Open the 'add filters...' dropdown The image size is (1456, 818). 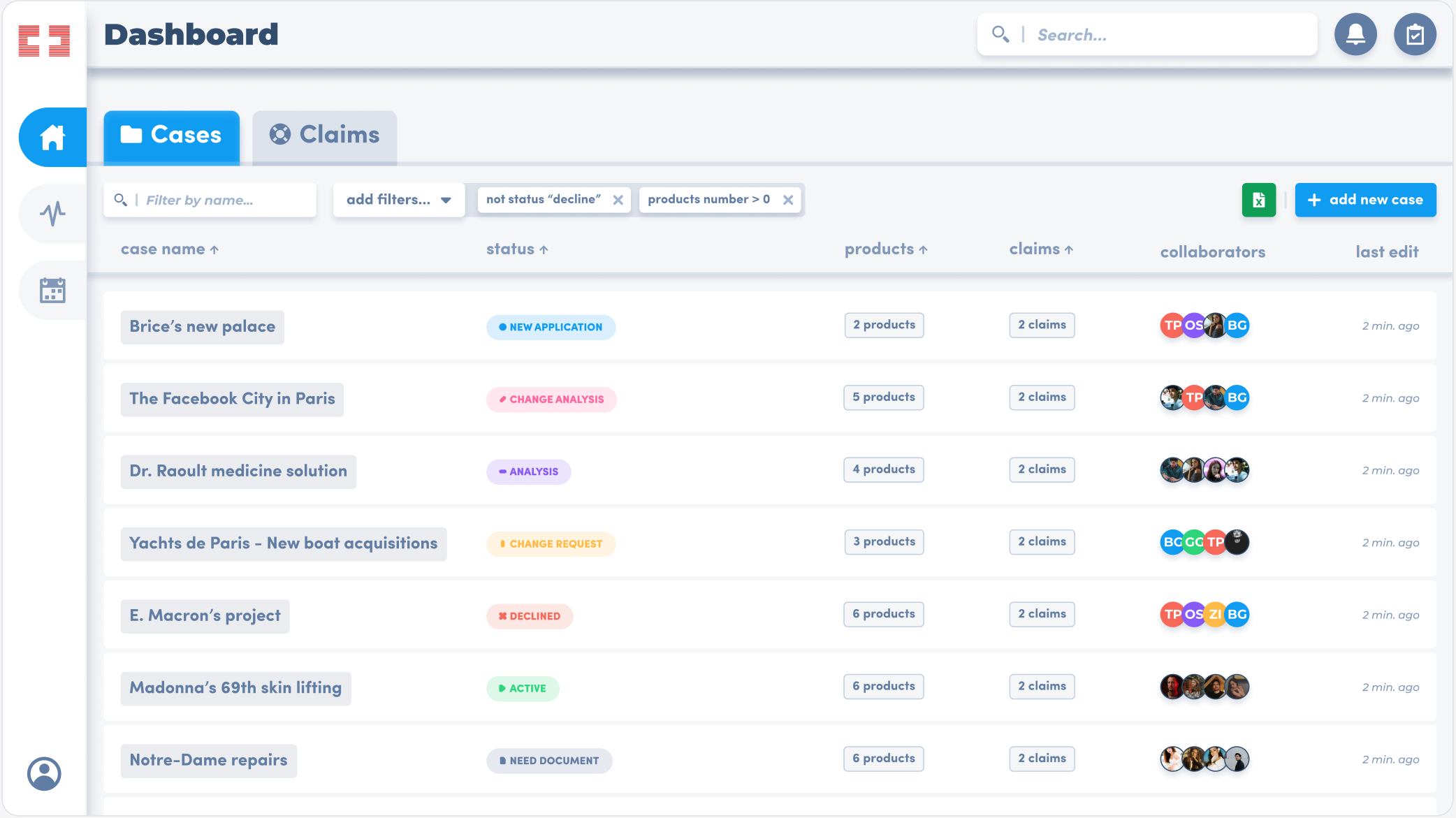coord(399,200)
